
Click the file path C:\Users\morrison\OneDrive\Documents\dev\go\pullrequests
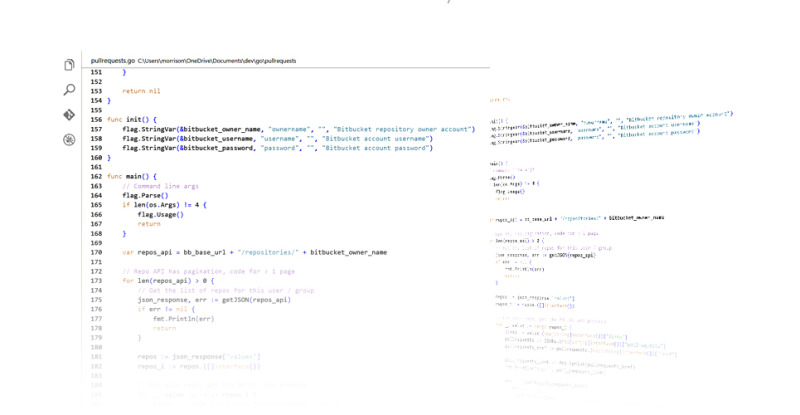pyautogui.click(x=217, y=61)
